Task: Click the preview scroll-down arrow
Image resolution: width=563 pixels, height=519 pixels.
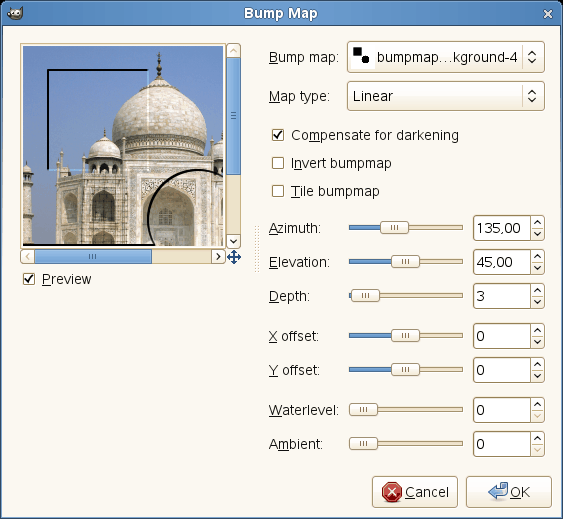Action: pyautogui.click(x=233, y=241)
